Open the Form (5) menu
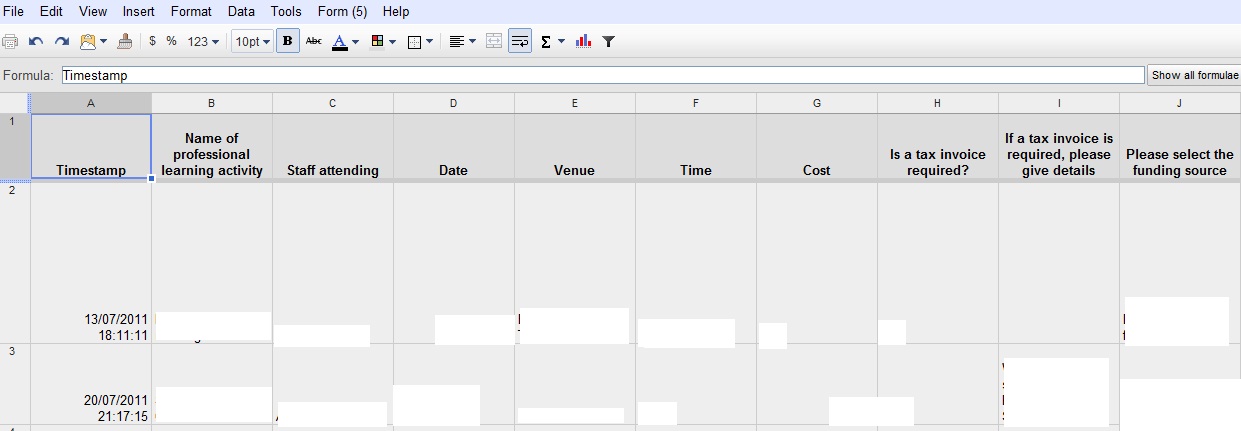Image resolution: width=1241 pixels, height=431 pixels. 342,11
